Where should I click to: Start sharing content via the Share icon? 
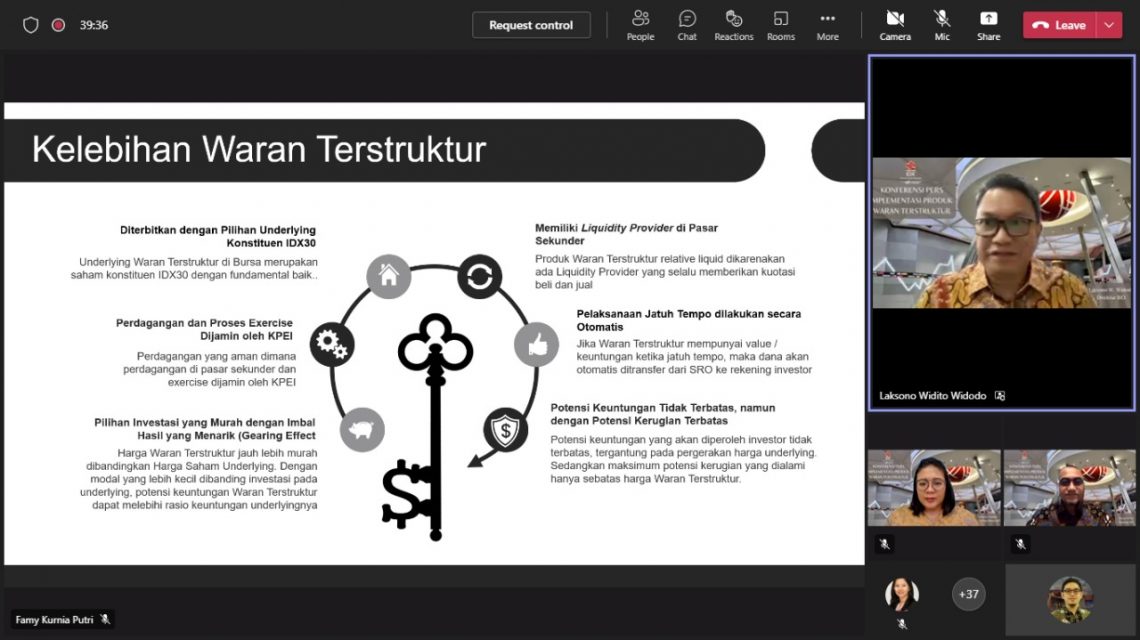(988, 24)
